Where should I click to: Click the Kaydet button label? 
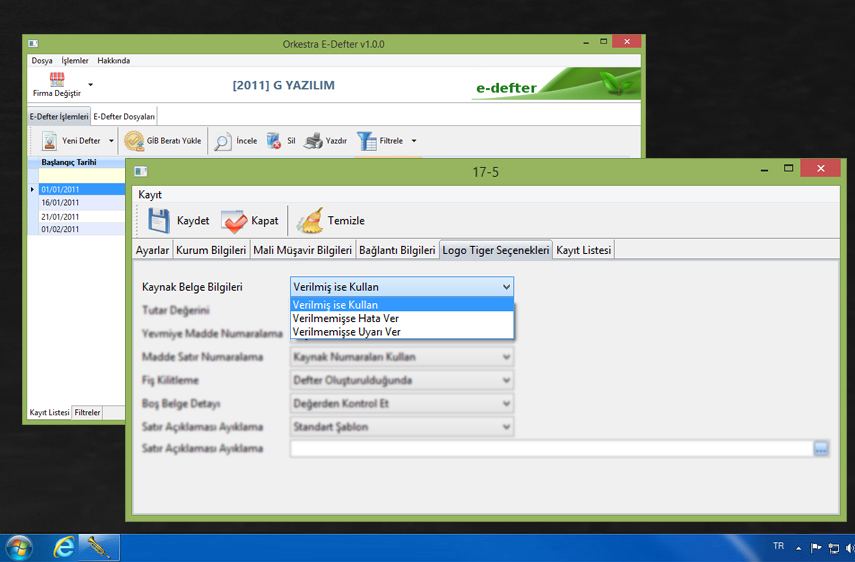coord(193,221)
